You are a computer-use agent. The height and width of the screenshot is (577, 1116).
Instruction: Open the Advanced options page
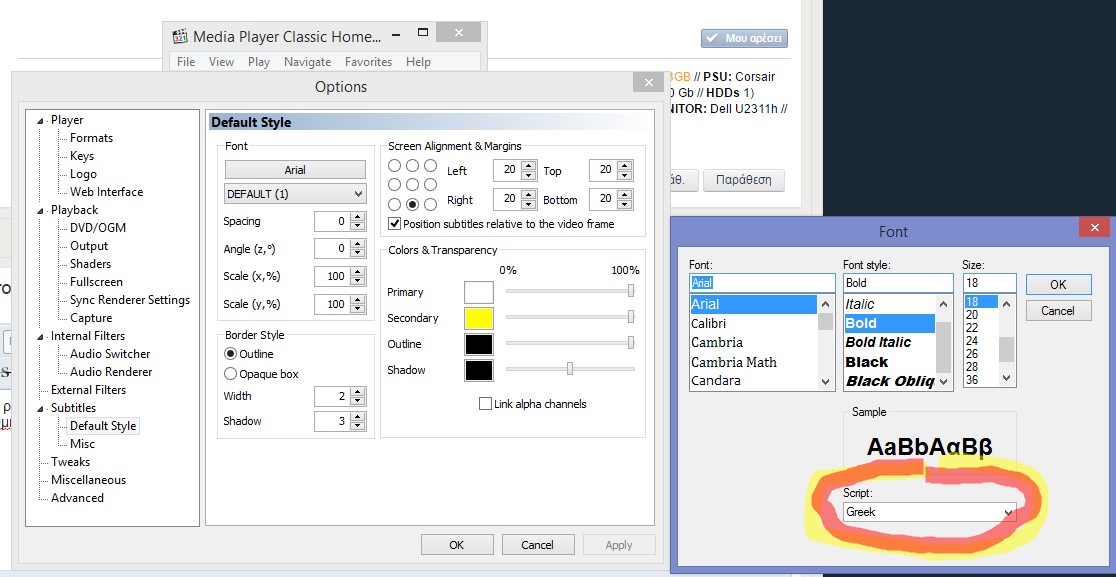click(x=77, y=498)
